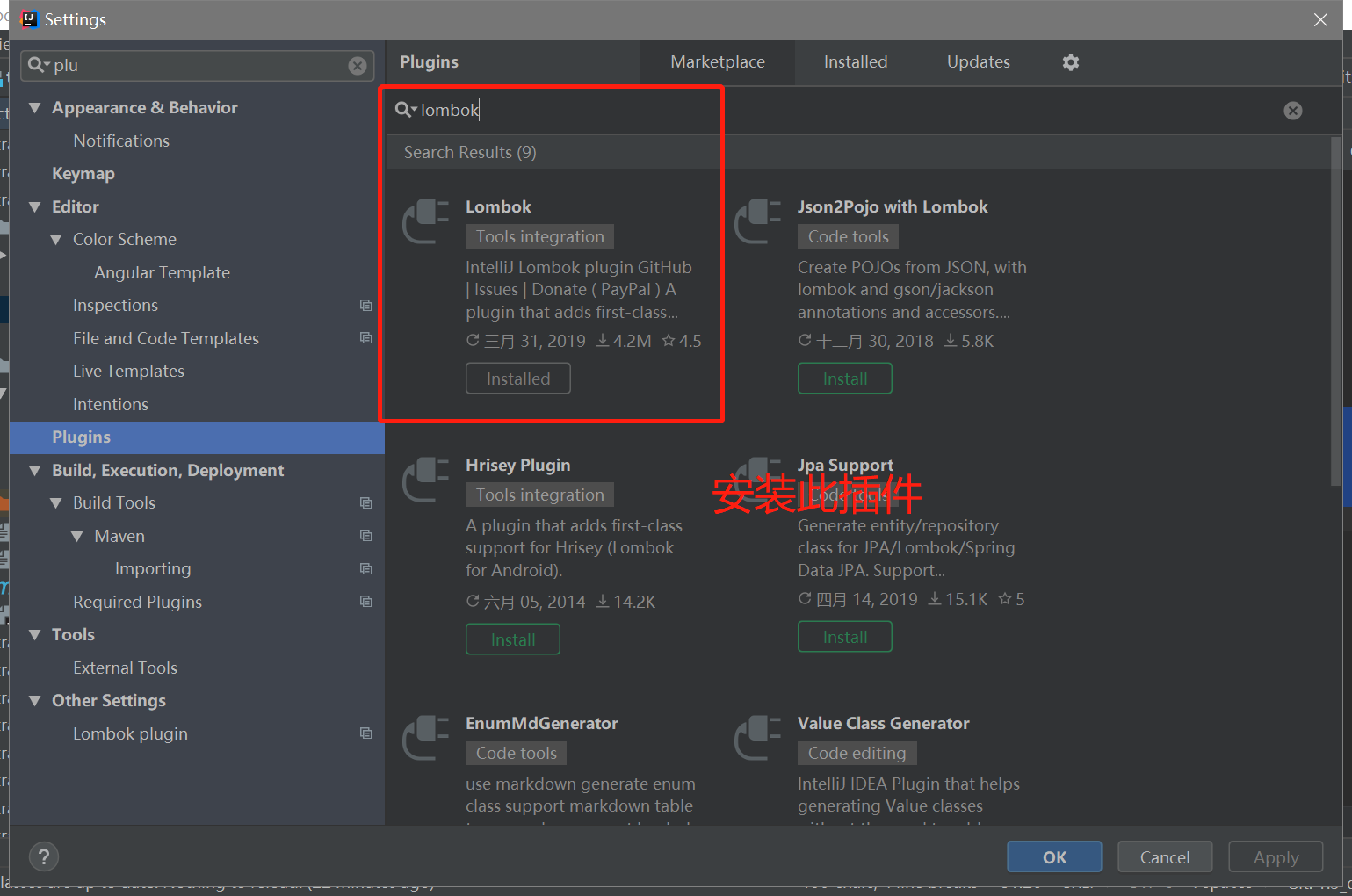
Task: Clear the lombok plugin search query
Action: point(1292,111)
